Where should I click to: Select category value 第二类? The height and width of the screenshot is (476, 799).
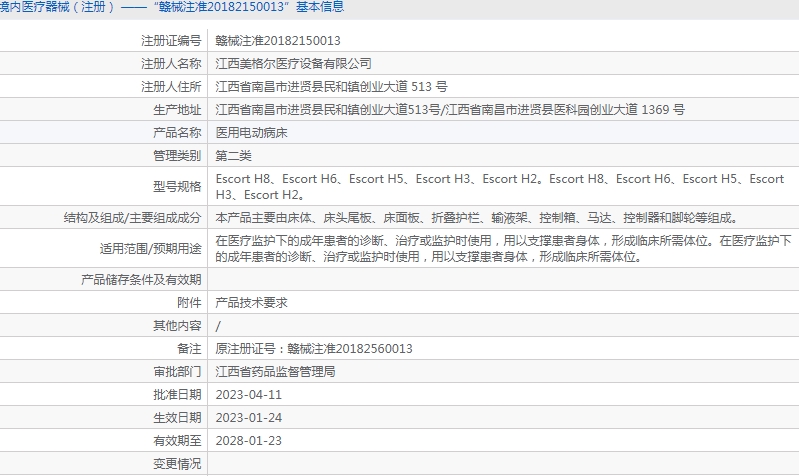[x=233, y=155]
